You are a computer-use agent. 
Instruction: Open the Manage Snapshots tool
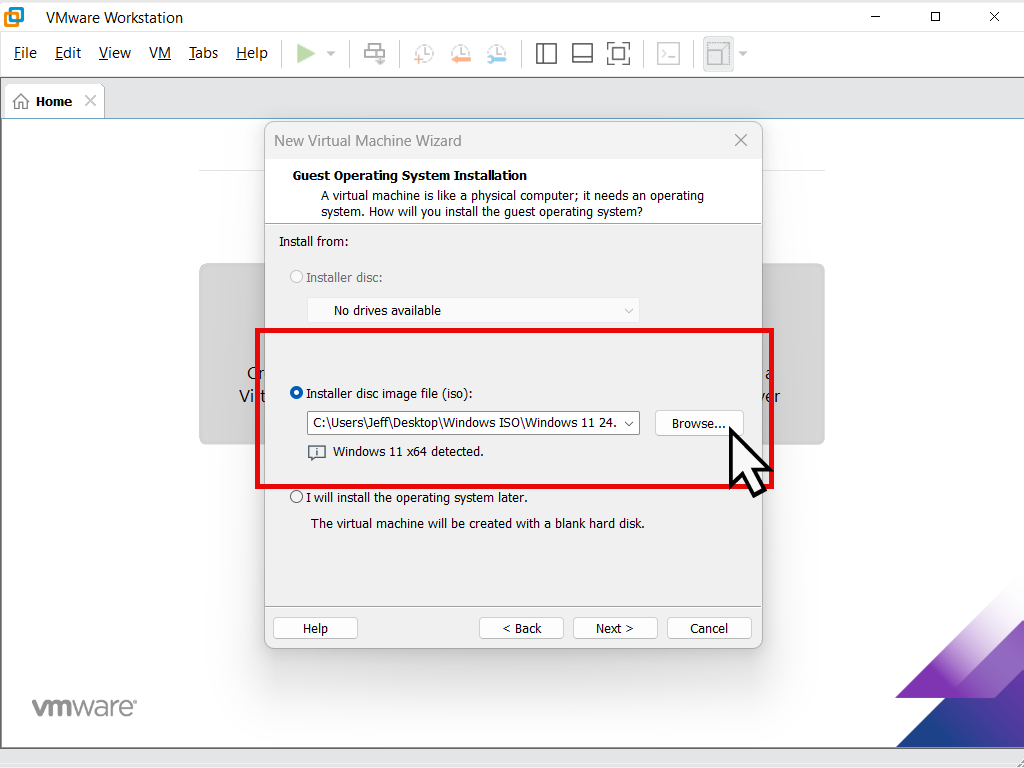[x=497, y=53]
